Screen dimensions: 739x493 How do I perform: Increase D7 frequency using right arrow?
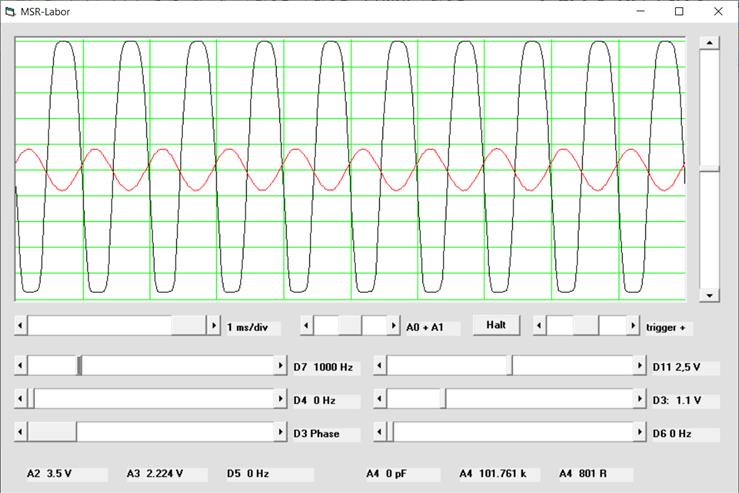tap(280, 366)
